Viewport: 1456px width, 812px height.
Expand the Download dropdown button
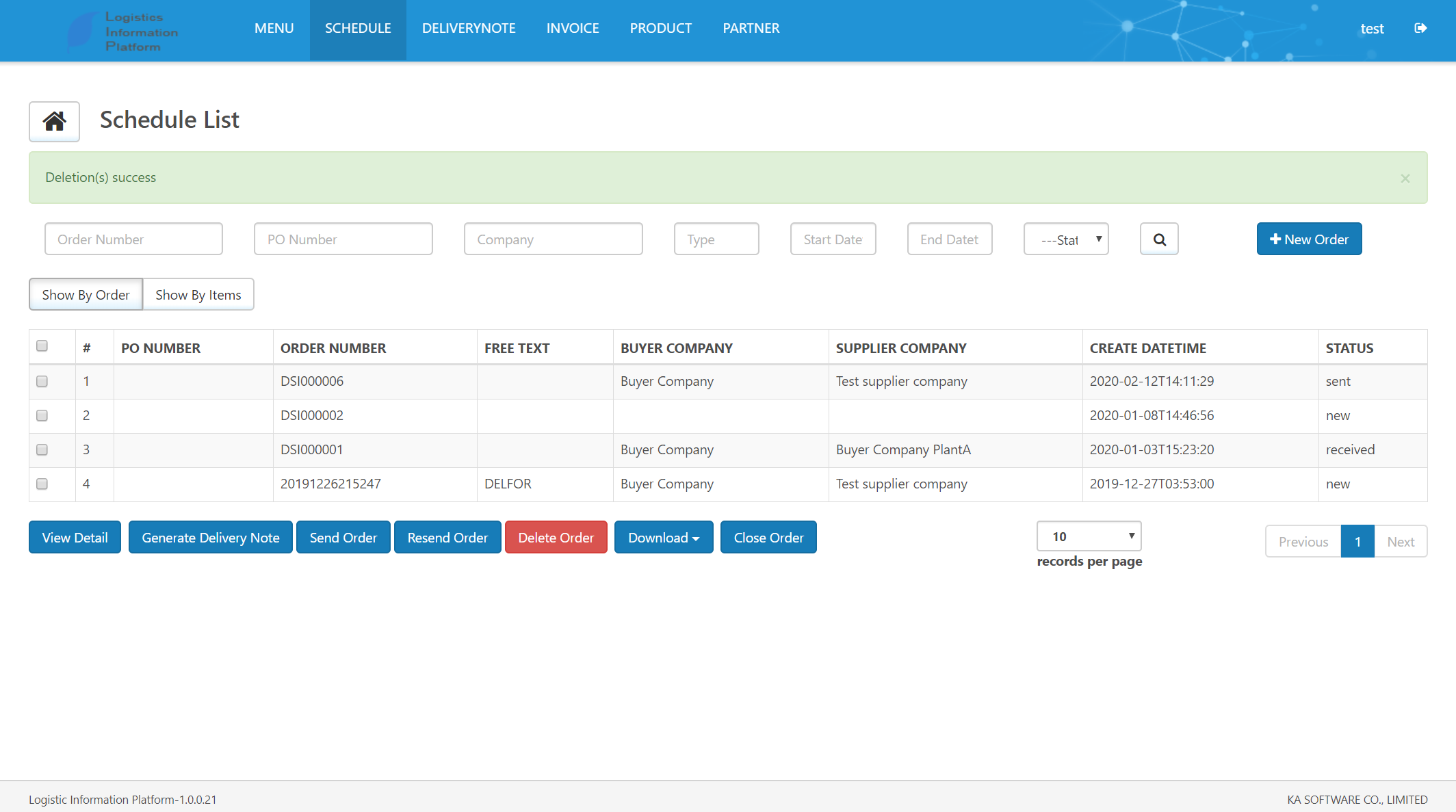pos(664,538)
